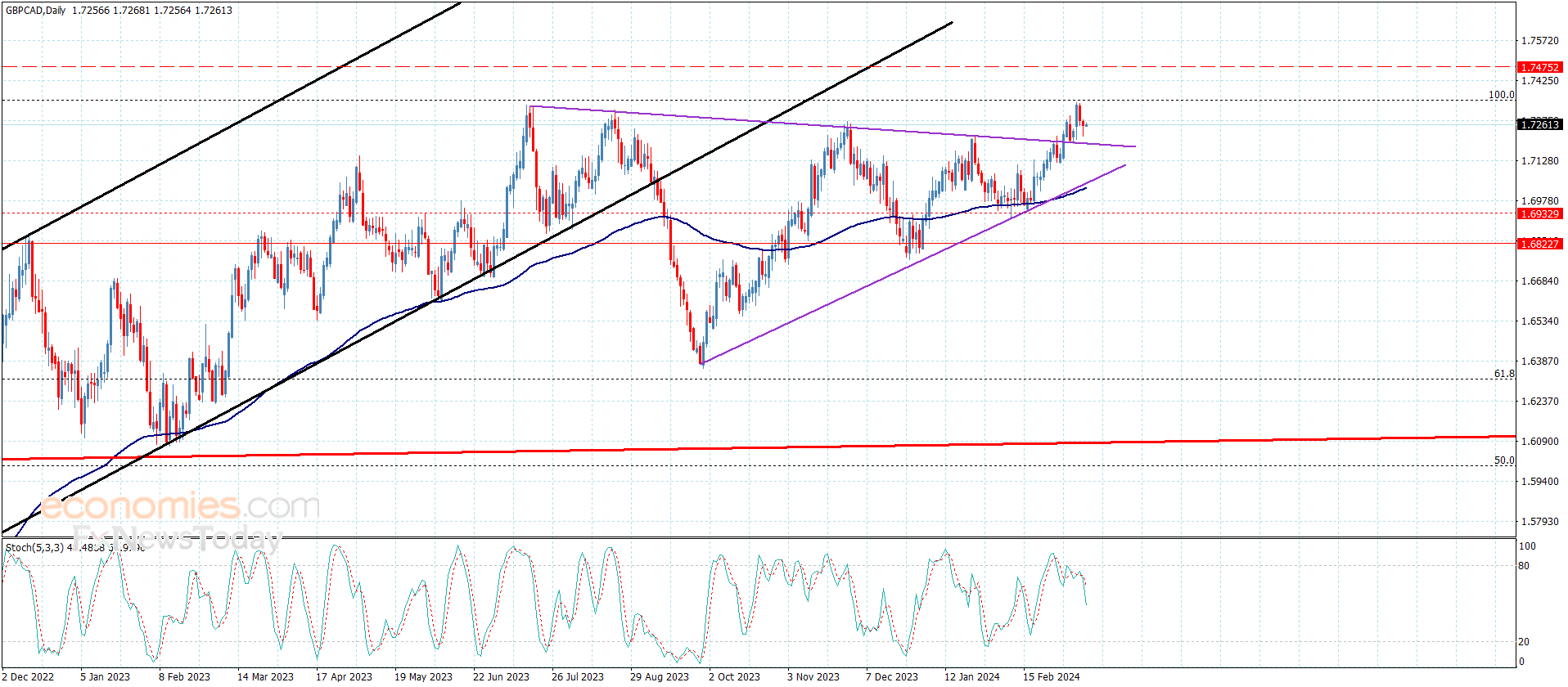Click the 1.74250 price axis value

click(1539, 80)
